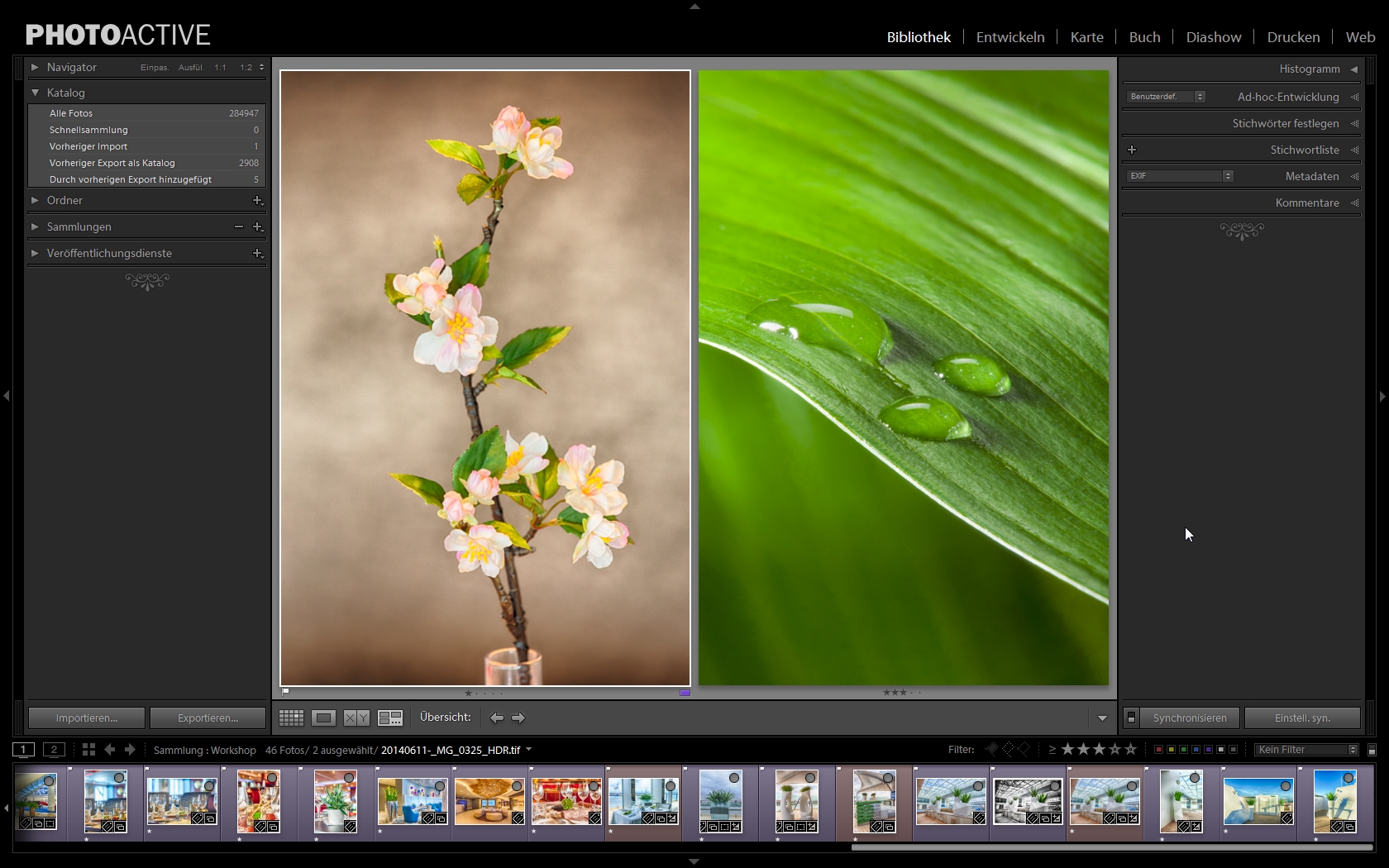The width and height of the screenshot is (1389, 868).
Task: Activate the survey view icon
Action: tap(389, 718)
